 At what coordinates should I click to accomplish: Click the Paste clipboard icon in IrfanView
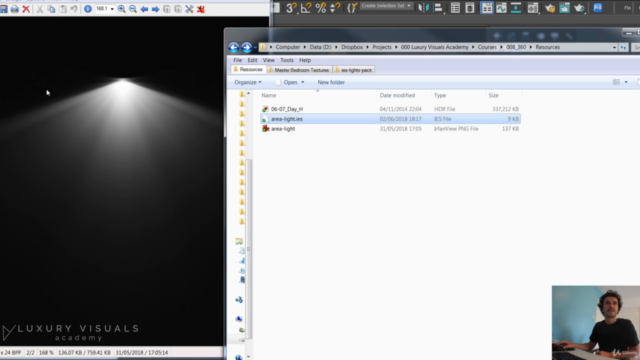tap(63, 9)
